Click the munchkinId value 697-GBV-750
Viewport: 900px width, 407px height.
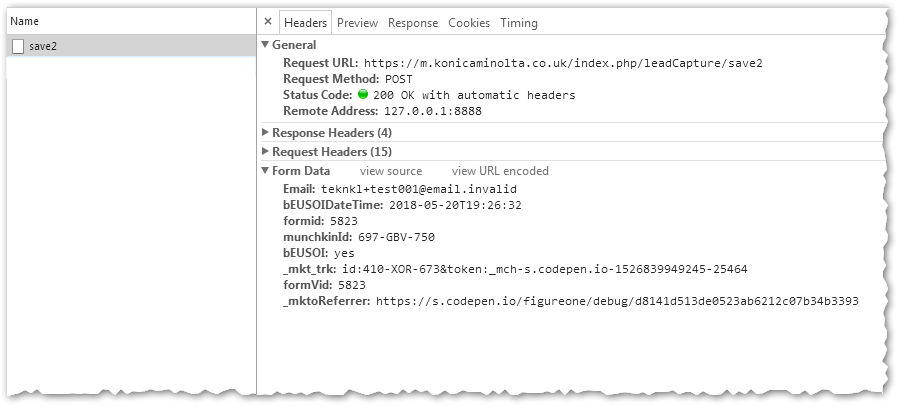[x=396, y=237]
